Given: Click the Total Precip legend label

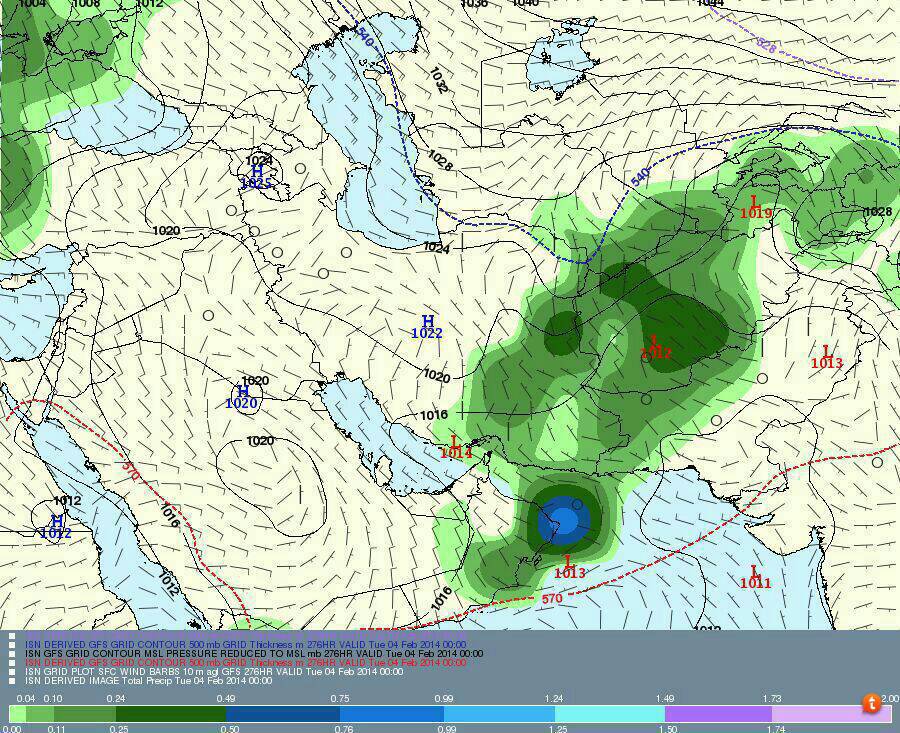Looking at the screenshot, I should point(148,681).
